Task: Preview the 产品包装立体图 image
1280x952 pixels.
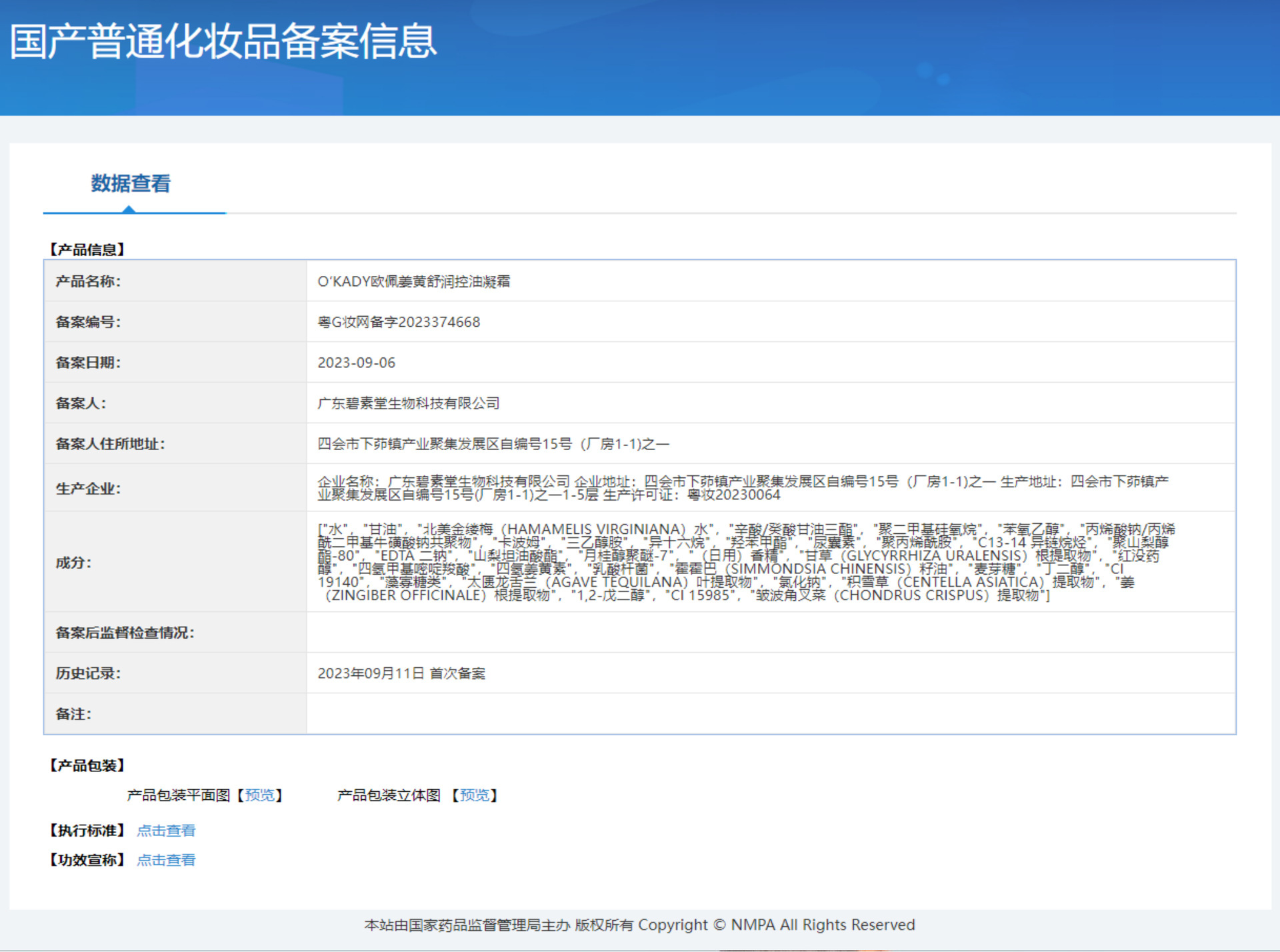Action: click(x=474, y=795)
